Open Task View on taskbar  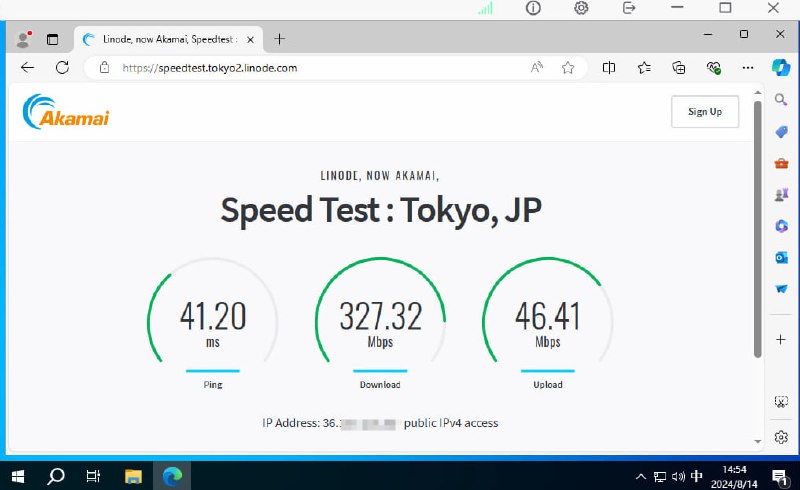tap(93, 476)
